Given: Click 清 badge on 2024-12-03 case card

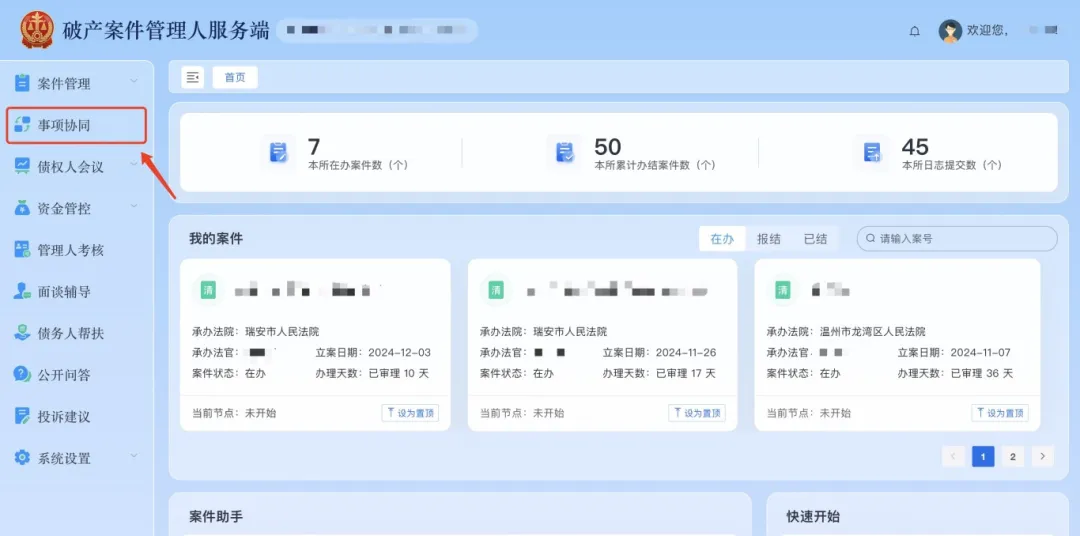Looking at the screenshot, I should click(x=208, y=290).
